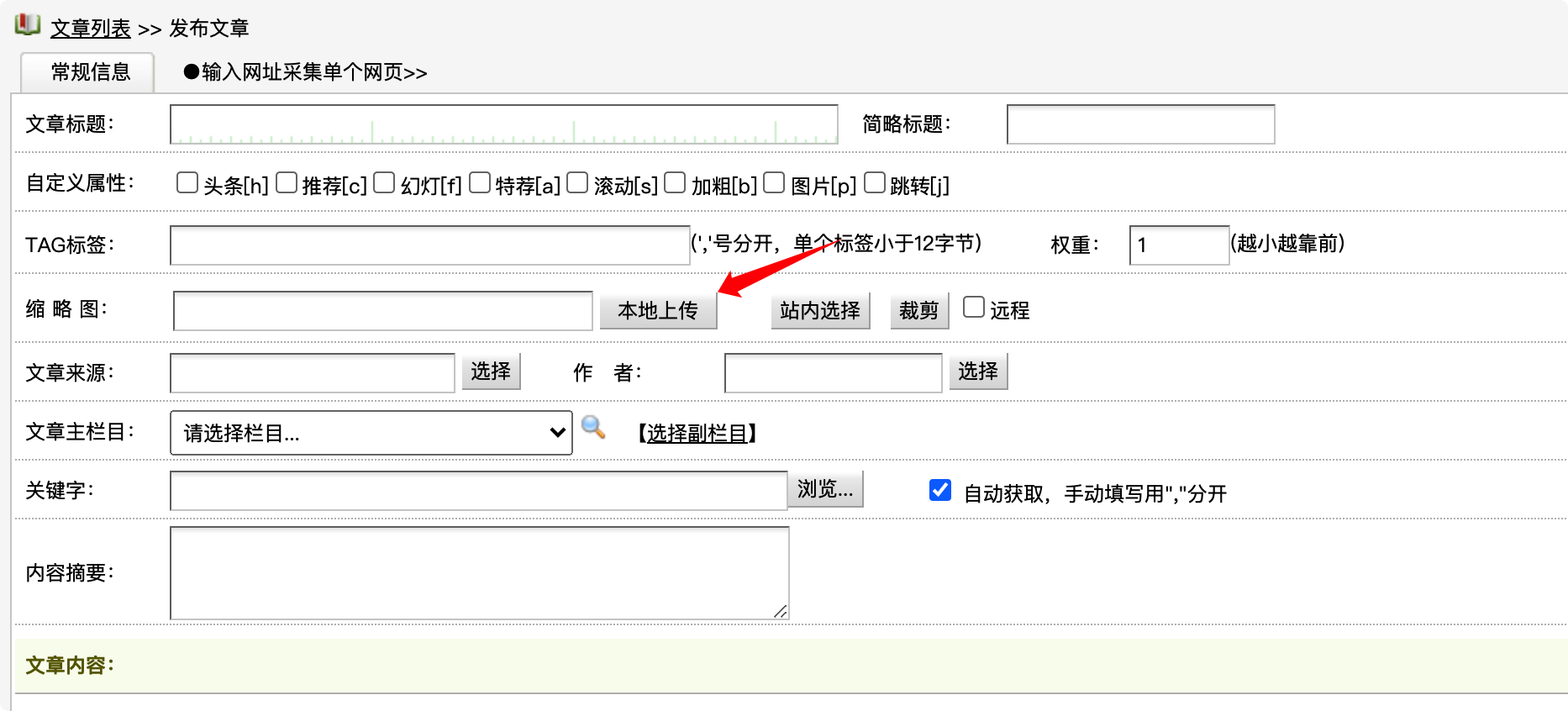Click 选择 button beside 作者 field
This screenshot has height=711, width=1568.
click(x=978, y=371)
